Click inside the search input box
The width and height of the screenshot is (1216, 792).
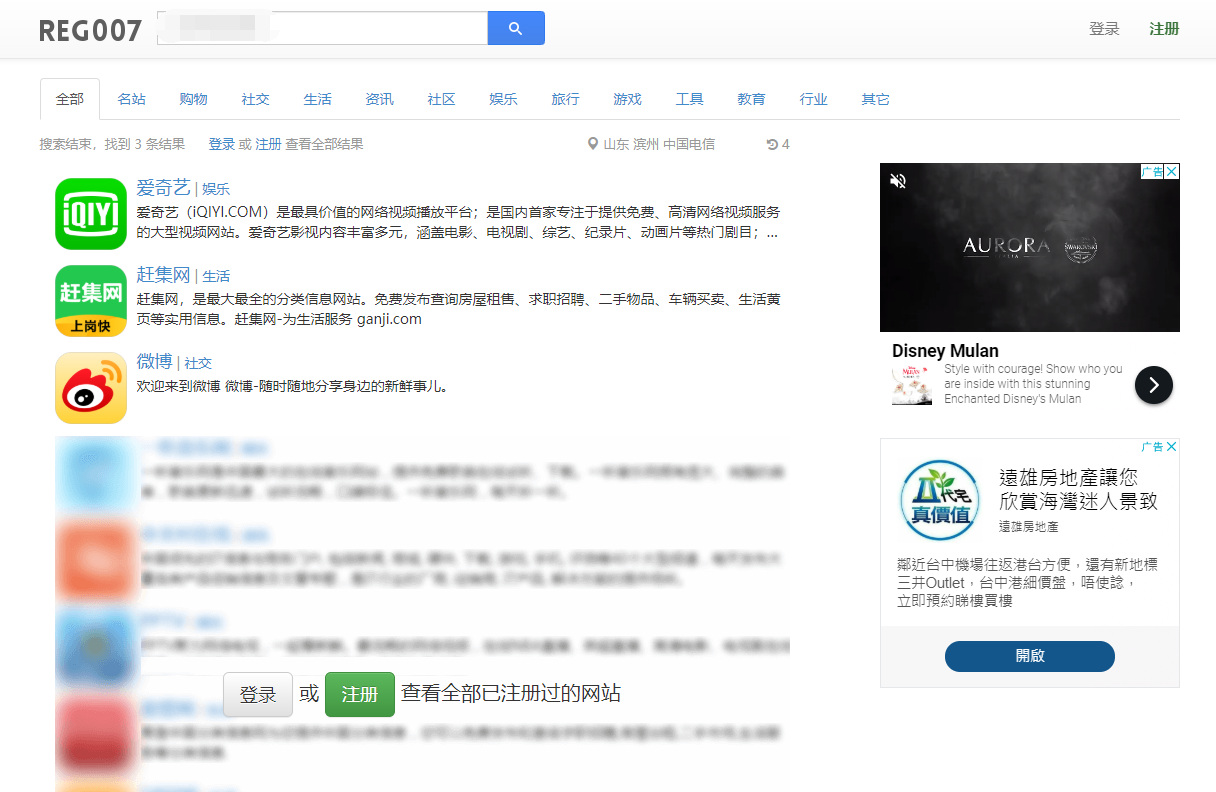[x=320, y=28]
